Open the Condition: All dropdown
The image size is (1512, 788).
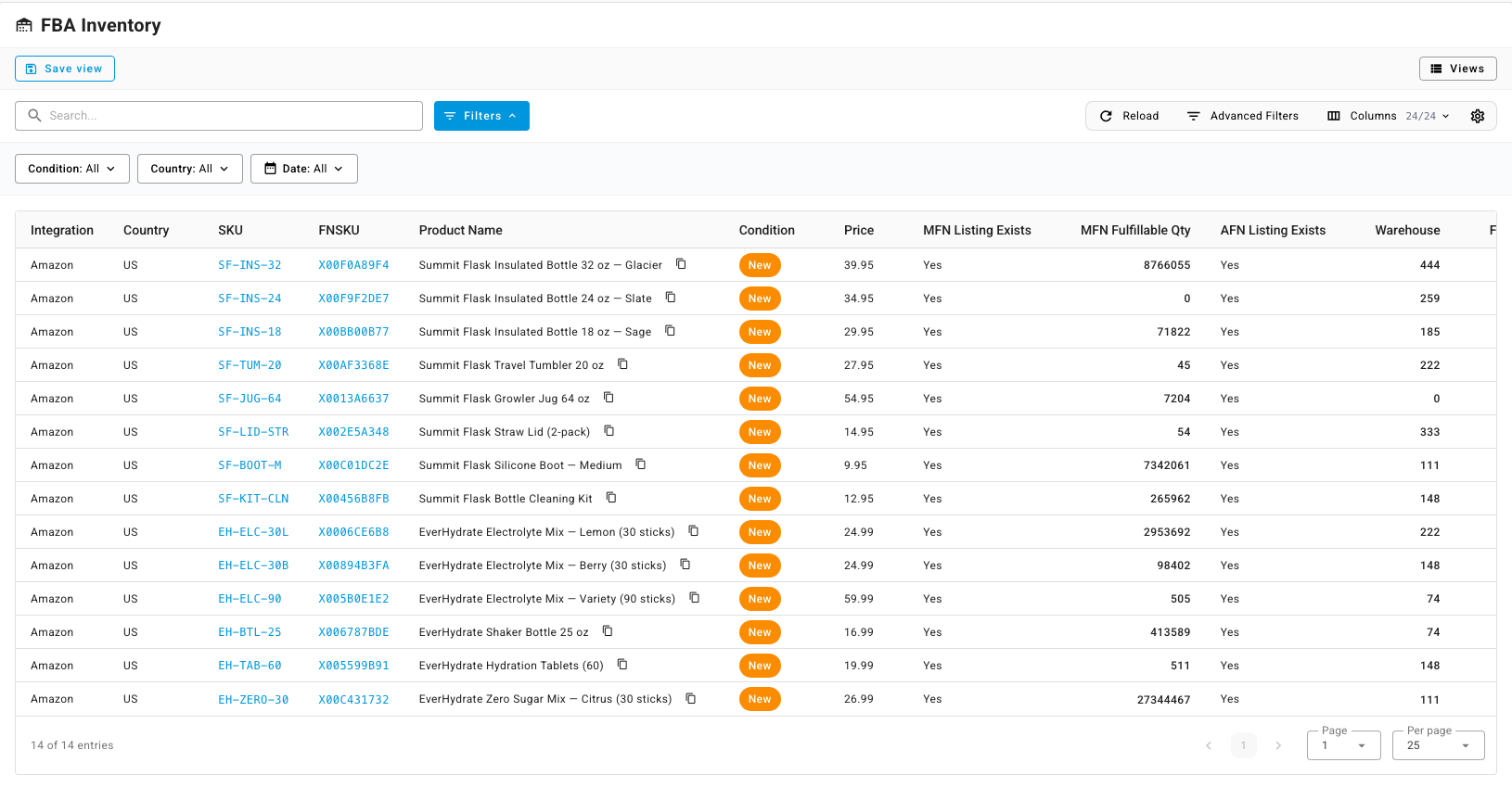point(72,169)
